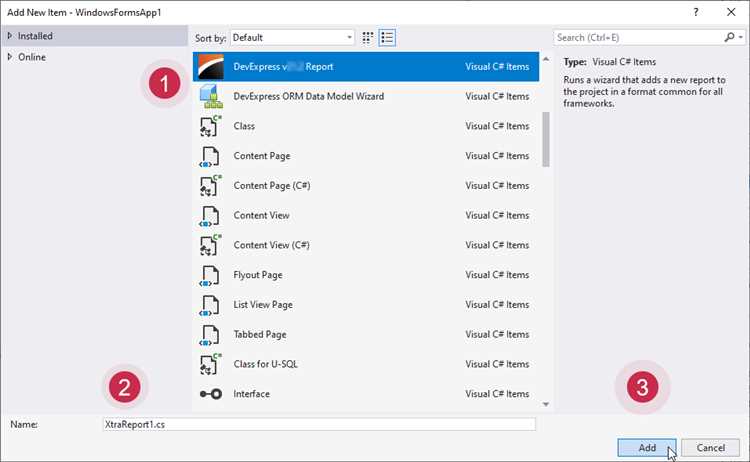
Task: Click the template list scroll up arrow
Action: [x=546, y=59]
